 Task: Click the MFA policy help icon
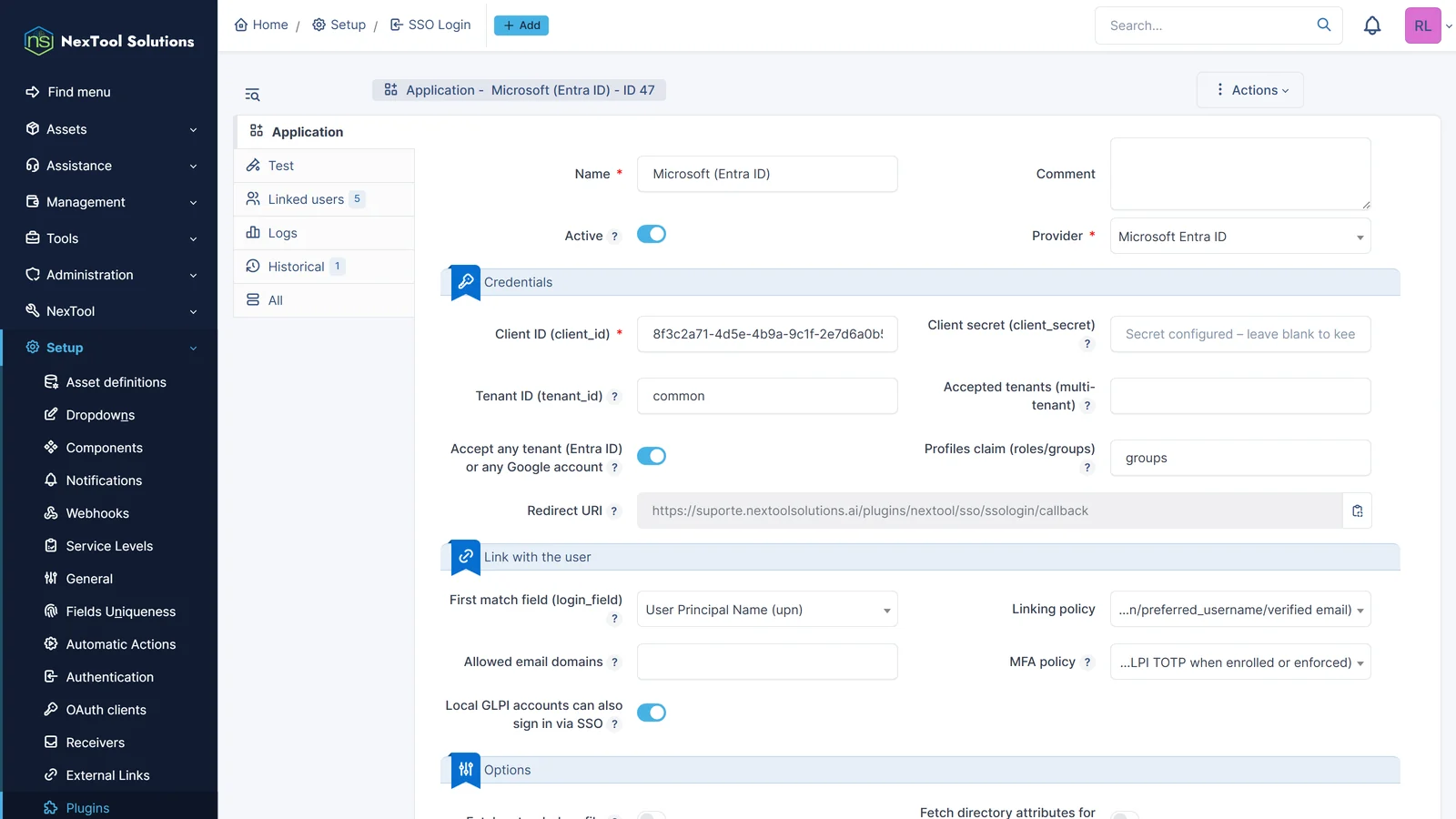point(1087,662)
